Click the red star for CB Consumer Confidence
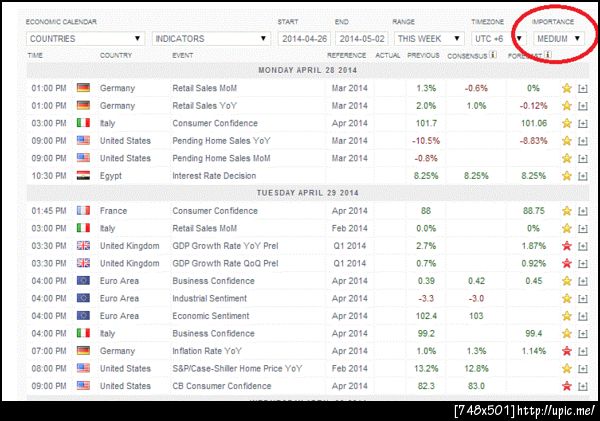600x421 pixels. (566, 386)
